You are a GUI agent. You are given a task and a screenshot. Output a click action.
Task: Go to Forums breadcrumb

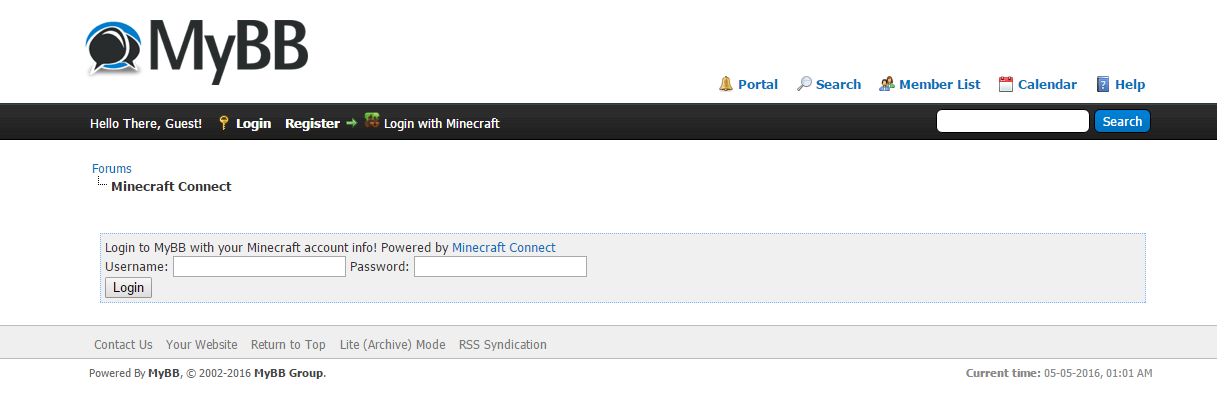pos(112,169)
